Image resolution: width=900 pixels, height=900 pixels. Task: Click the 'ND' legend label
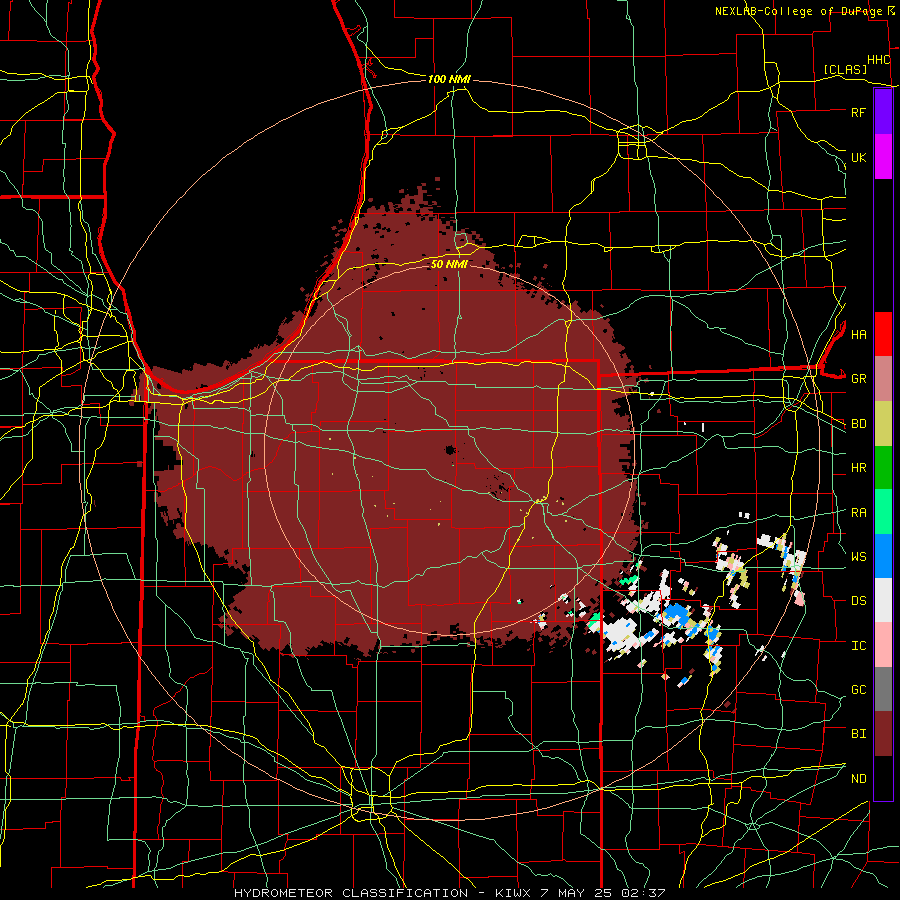coord(858,779)
